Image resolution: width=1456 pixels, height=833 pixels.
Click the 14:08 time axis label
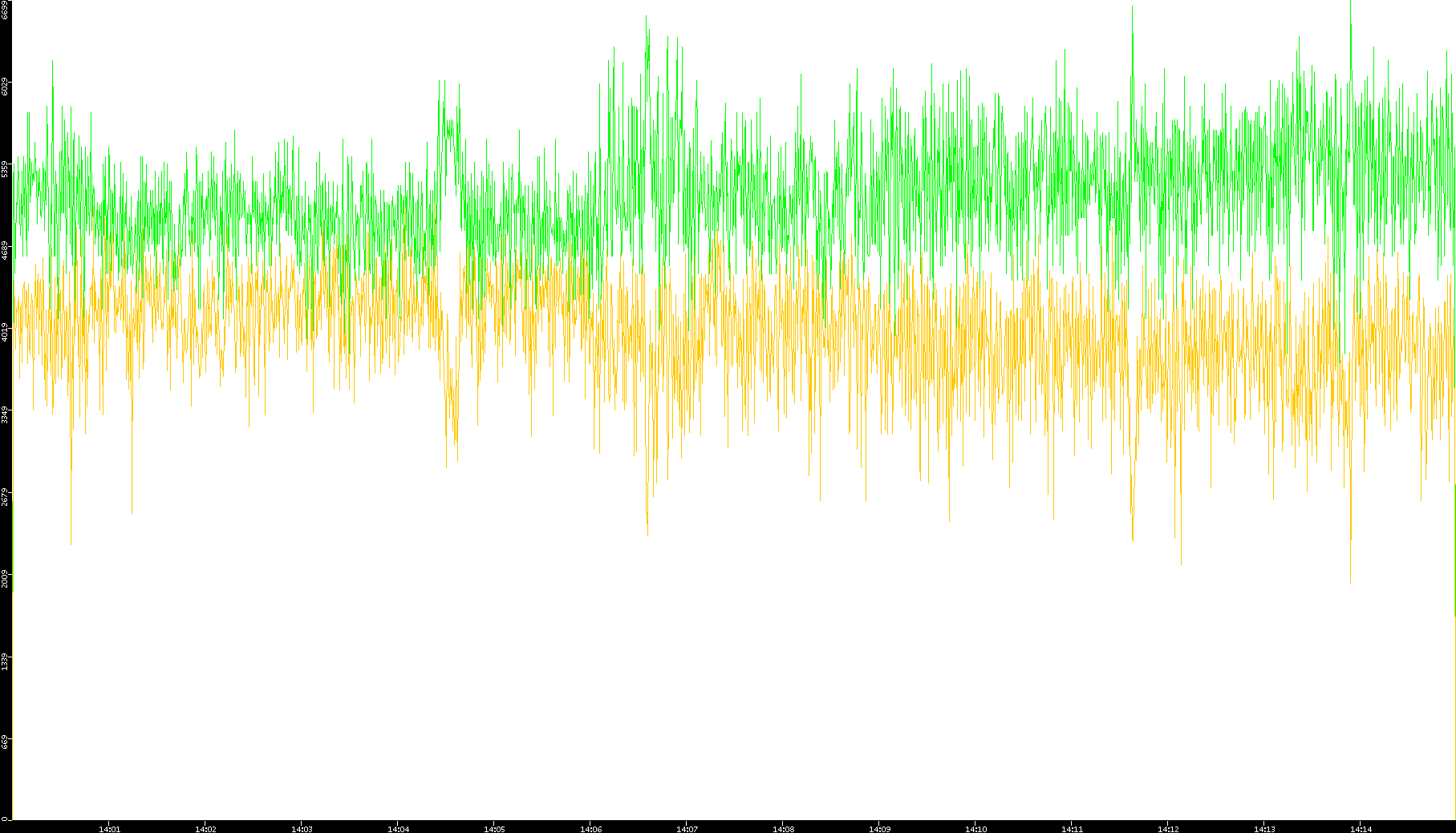[x=783, y=829]
